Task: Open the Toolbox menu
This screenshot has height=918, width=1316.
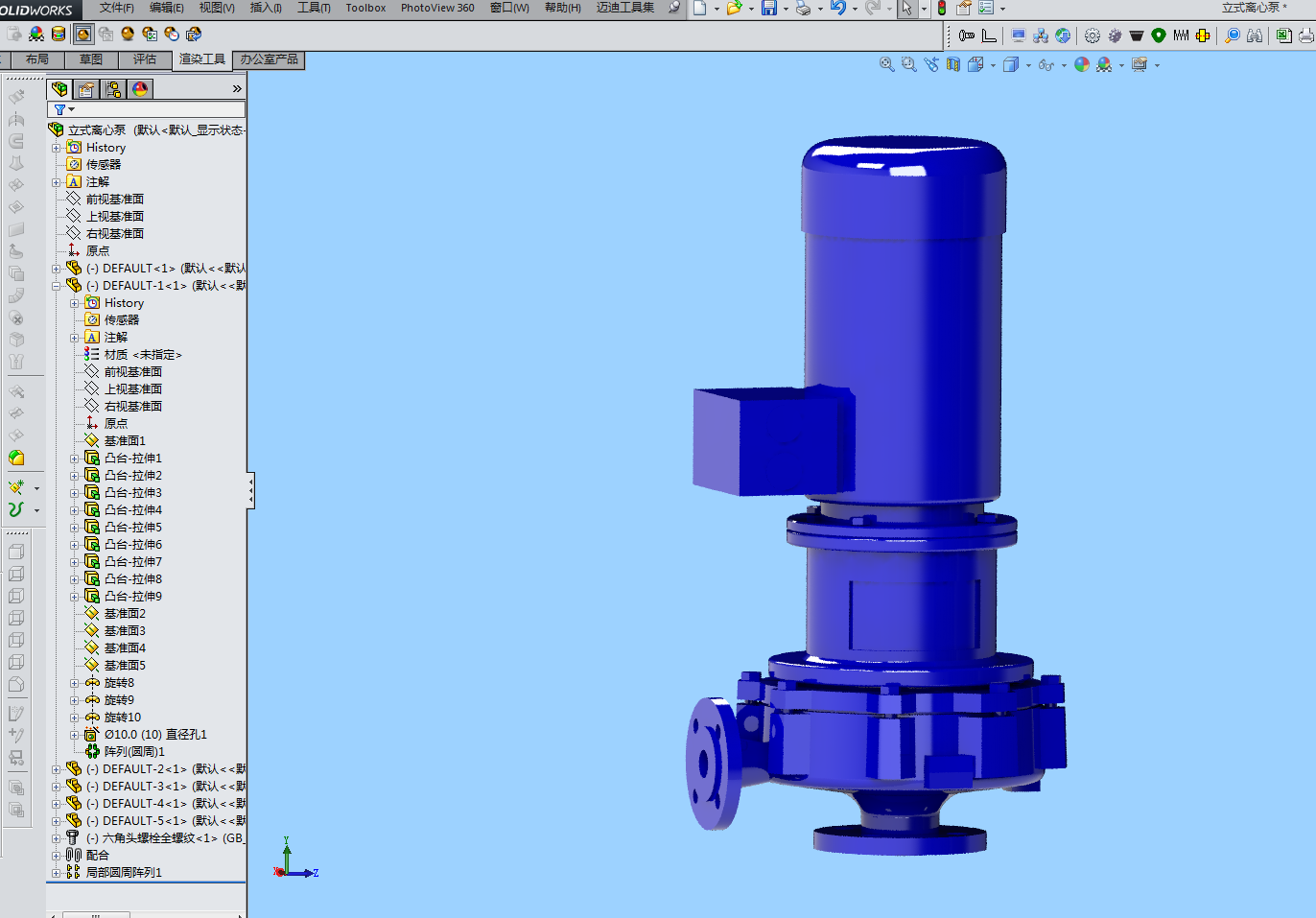Action: click(365, 8)
